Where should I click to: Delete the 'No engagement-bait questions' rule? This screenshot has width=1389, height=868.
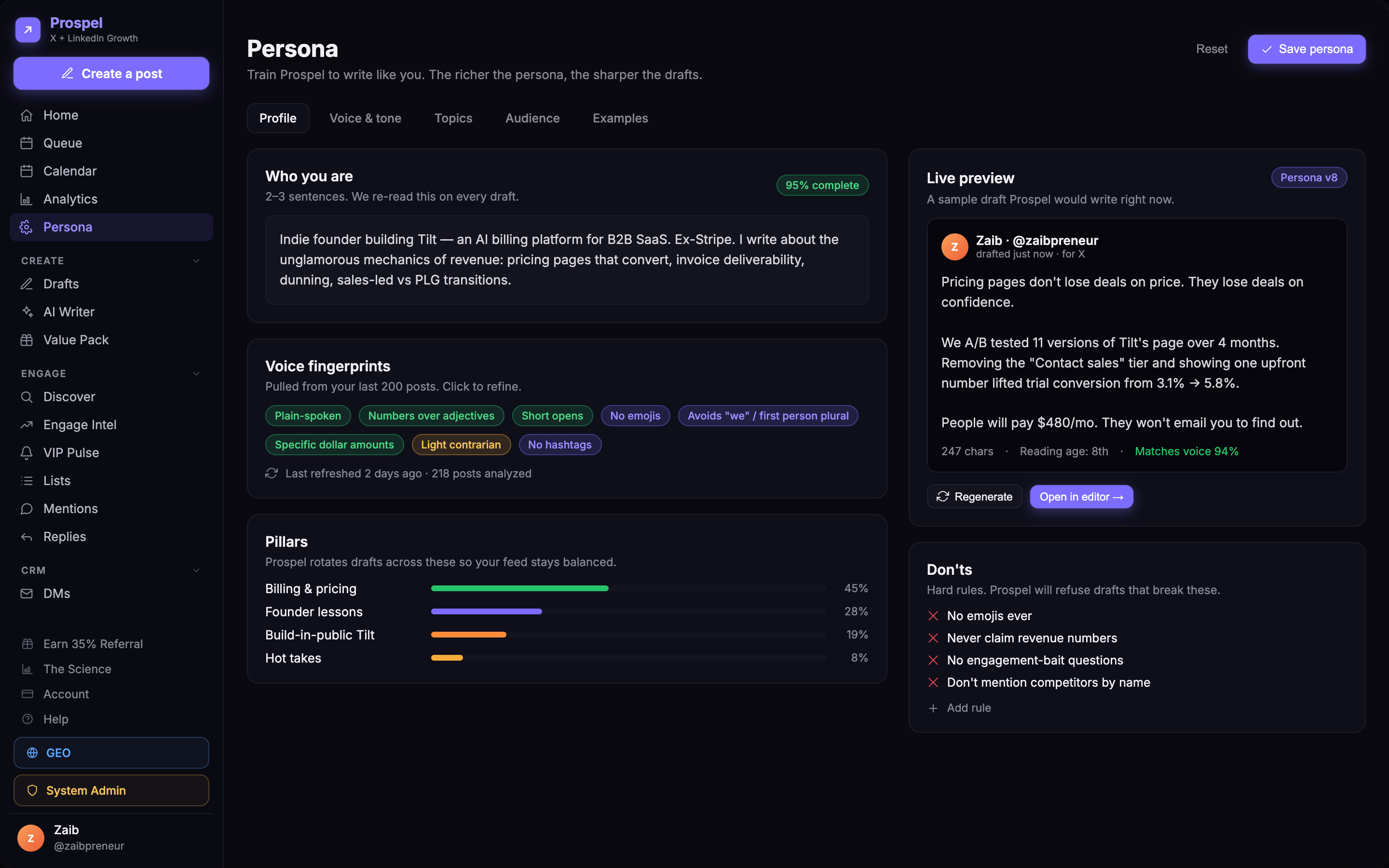(x=933, y=661)
